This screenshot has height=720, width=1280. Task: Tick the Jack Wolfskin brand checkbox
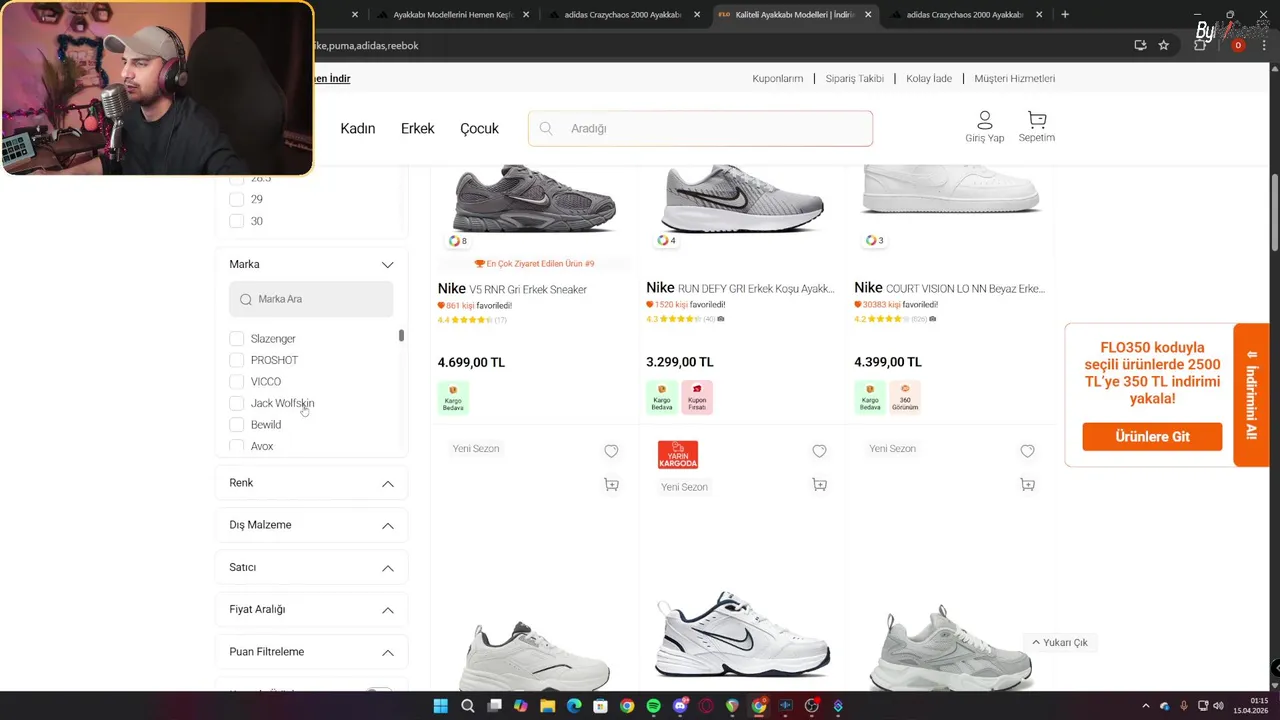coord(237,403)
